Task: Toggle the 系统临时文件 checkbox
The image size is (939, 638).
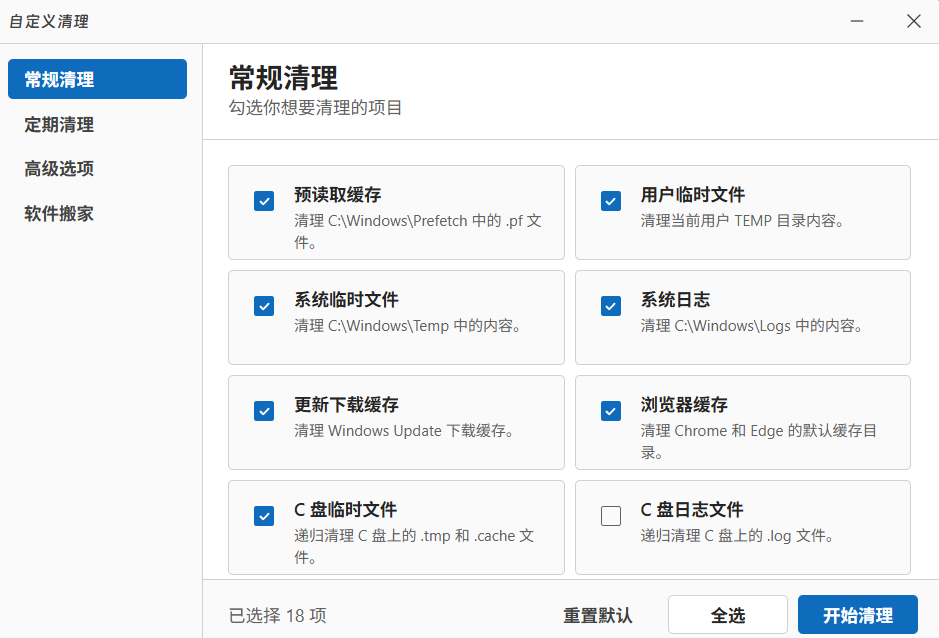Action: (x=263, y=306)
